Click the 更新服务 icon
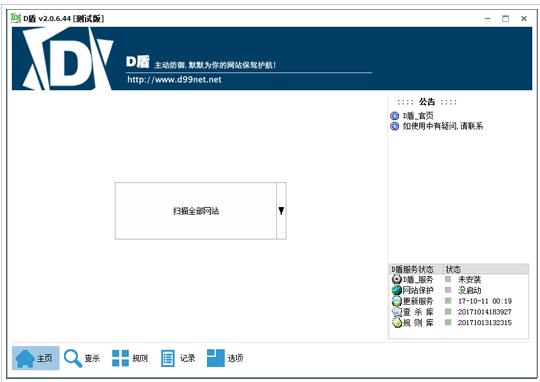Viewport: 540px width, 382px height. coord(397,301)
